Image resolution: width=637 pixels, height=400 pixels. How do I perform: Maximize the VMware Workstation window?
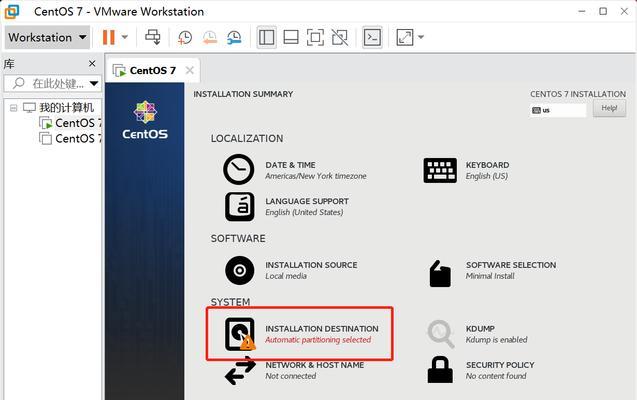click(603, 11)
